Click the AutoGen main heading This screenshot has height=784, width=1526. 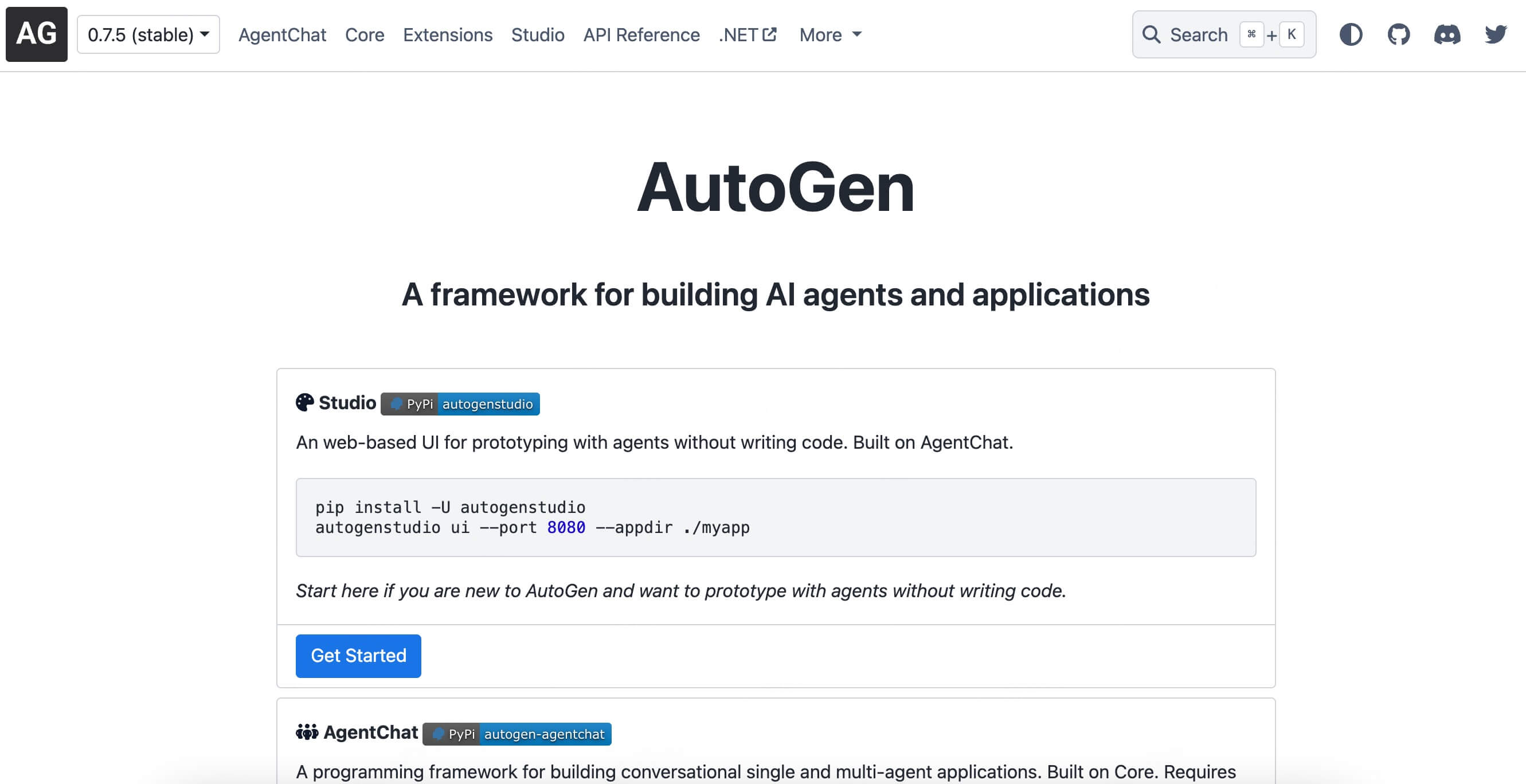[x=776, y=188]
